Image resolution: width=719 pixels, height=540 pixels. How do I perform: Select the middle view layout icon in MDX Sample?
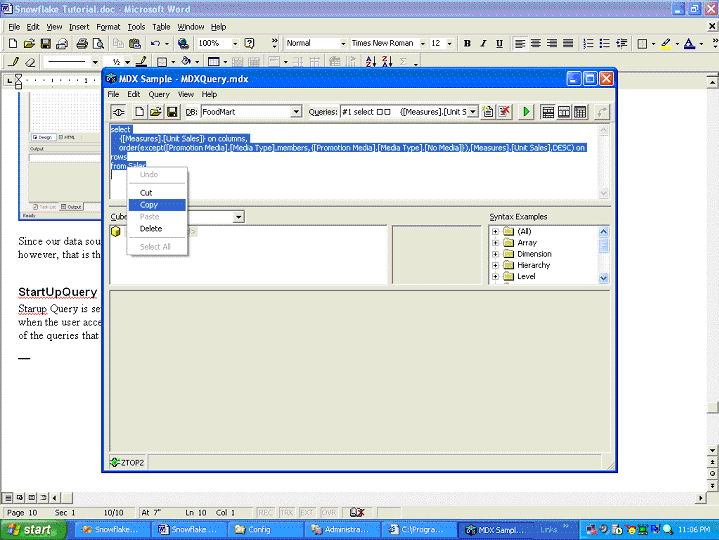coord(564,112)
